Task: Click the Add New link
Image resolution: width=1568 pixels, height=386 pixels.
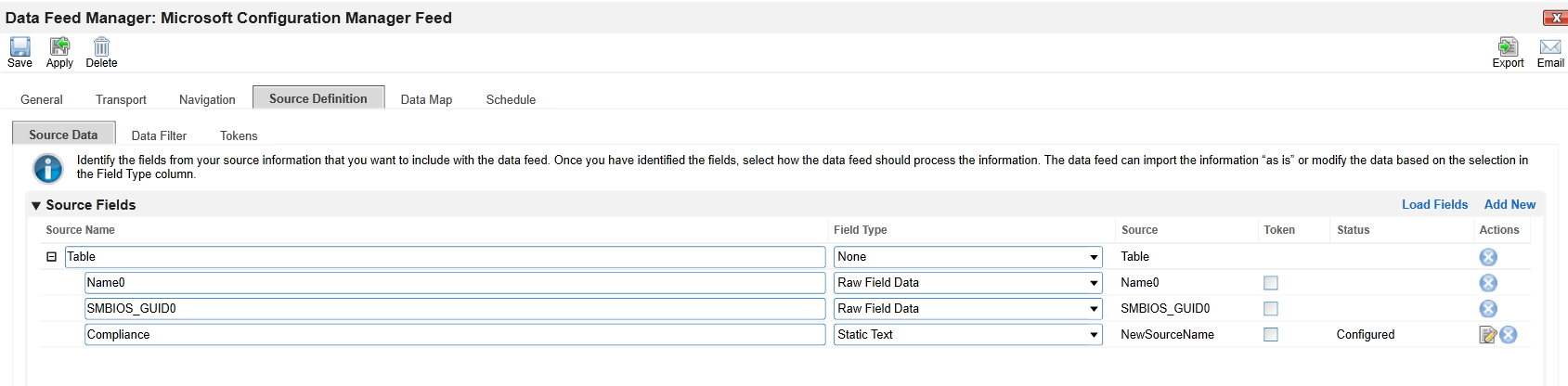Action: (x=1510, y=204)
